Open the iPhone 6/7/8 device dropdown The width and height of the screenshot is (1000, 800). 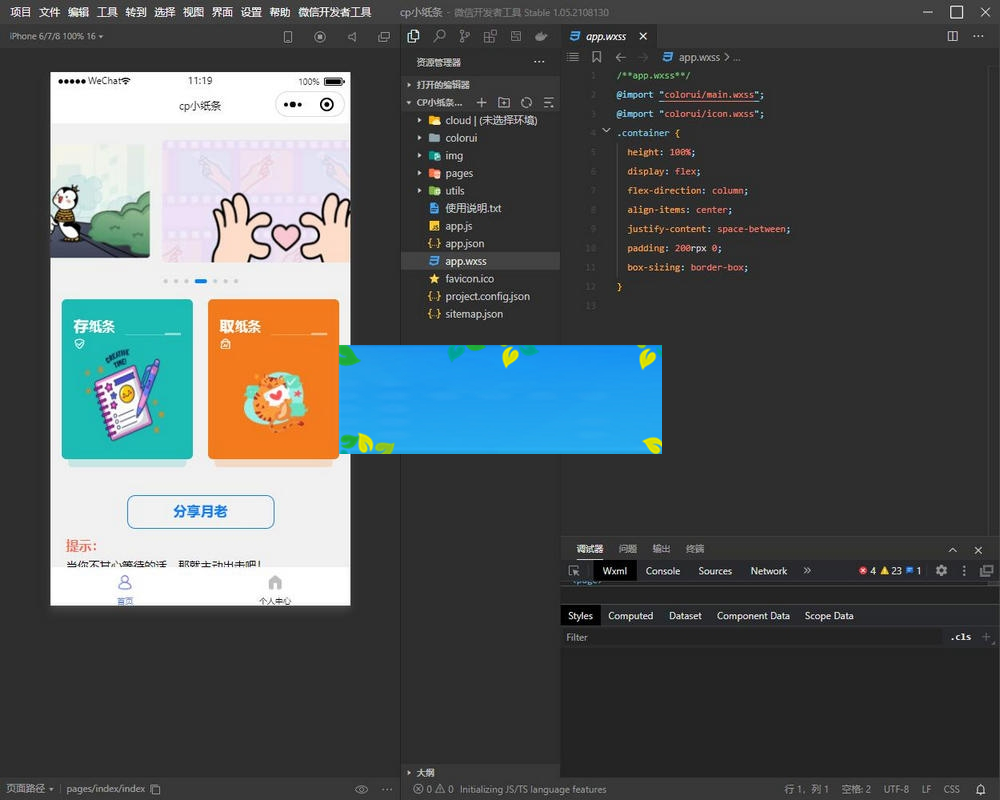click(x=57, y=36)
